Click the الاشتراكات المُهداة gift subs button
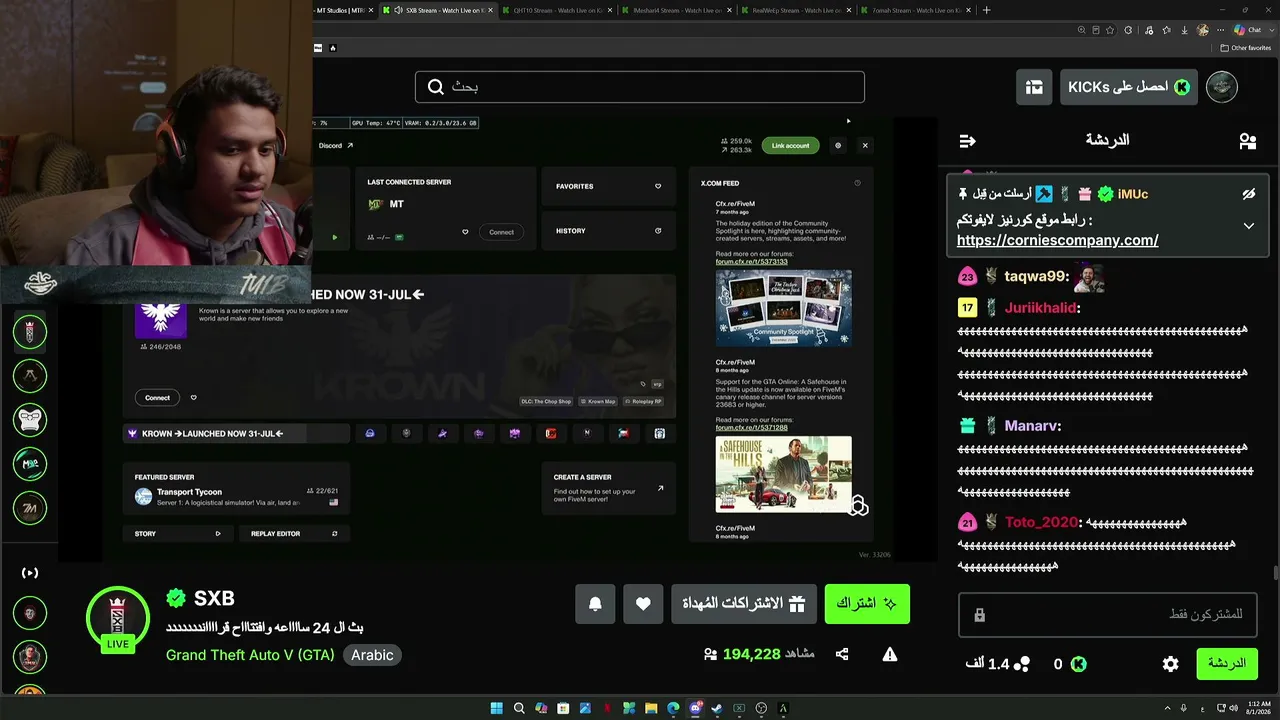Screen dimensions: 1280x720 click(x=744, y=604)
